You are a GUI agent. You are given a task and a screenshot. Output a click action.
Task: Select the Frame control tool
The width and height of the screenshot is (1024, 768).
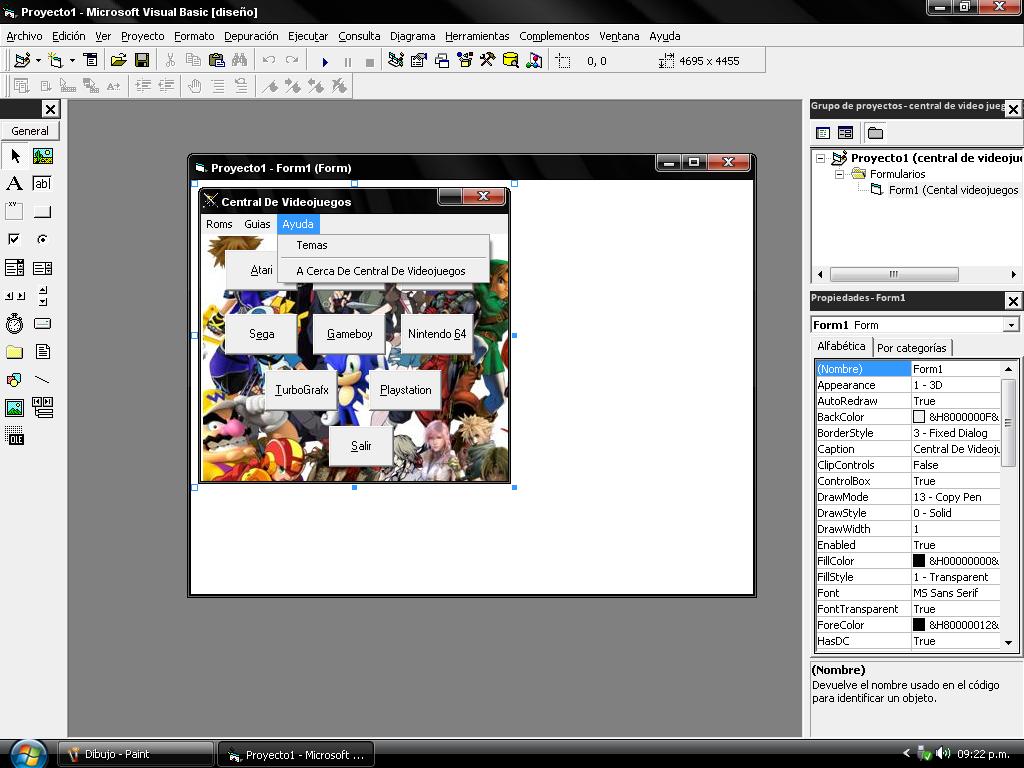tap(14, 212)
